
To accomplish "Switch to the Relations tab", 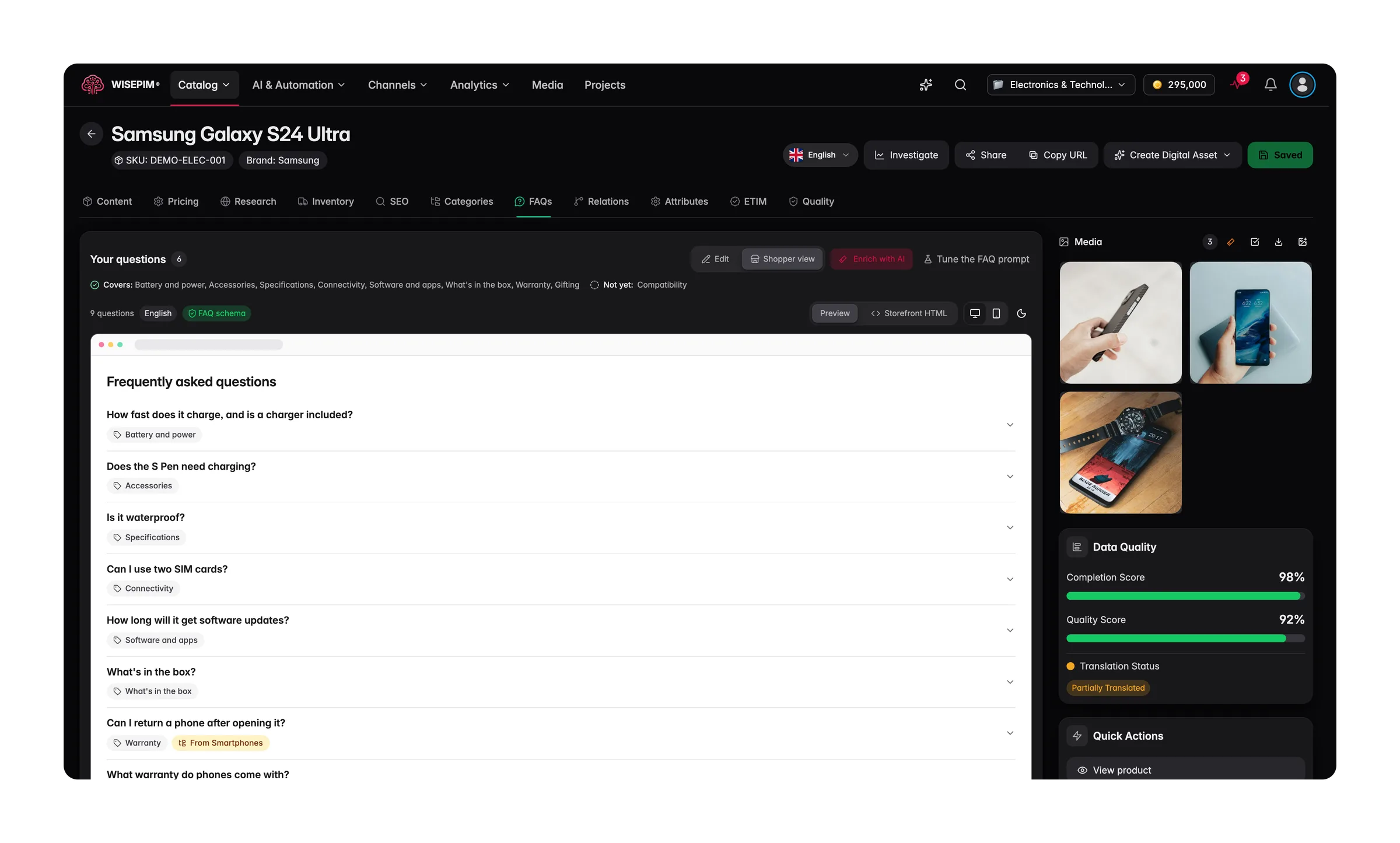I will pos(601,202).
